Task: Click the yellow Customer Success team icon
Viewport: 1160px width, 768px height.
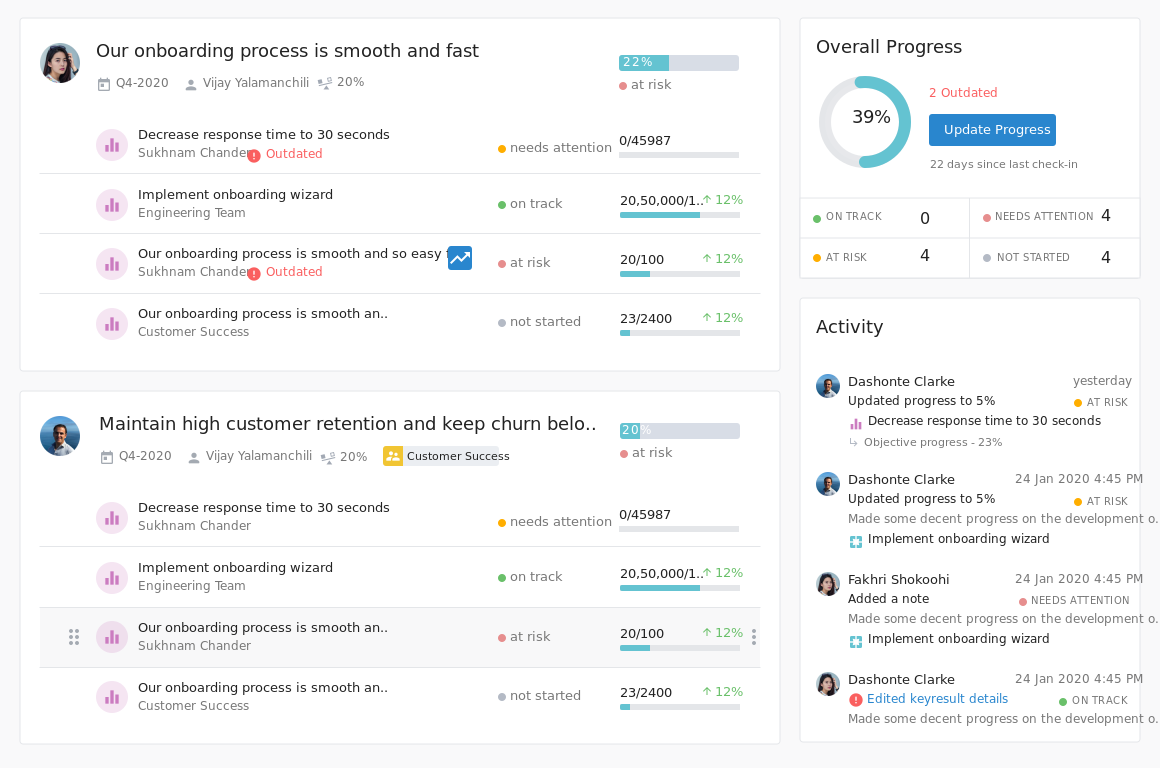Action: (x=393, y=456)
